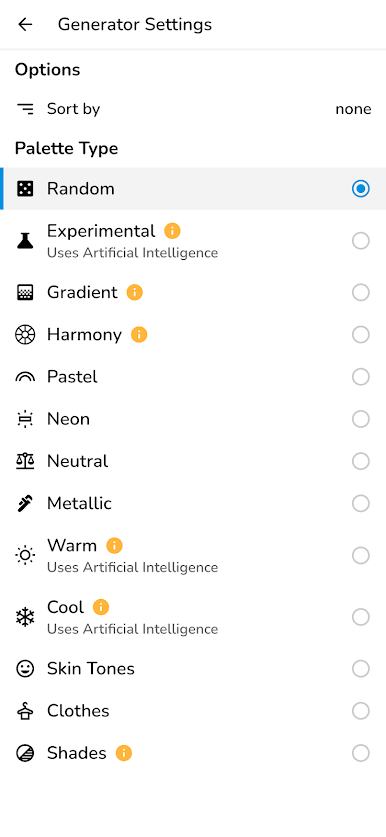
Task: Tap the info icon next to Cool
Action: (x=101, y=607)
